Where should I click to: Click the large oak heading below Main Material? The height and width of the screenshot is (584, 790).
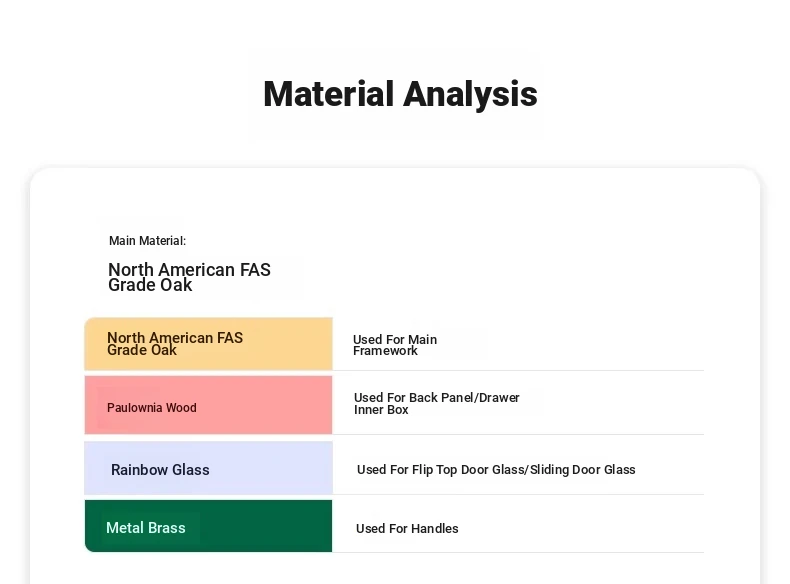(189, 277)
